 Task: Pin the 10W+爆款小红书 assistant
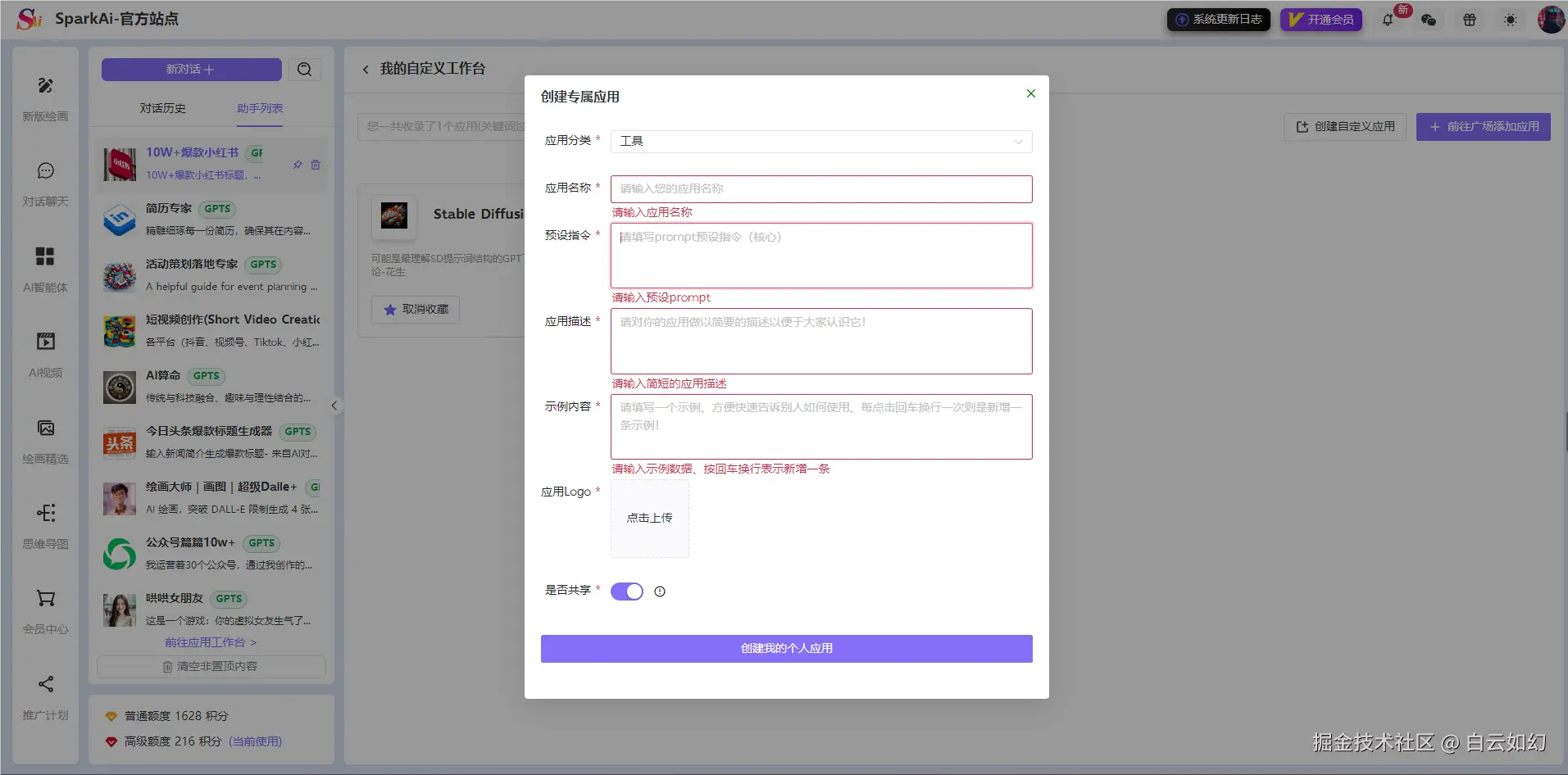coord(298,165)
